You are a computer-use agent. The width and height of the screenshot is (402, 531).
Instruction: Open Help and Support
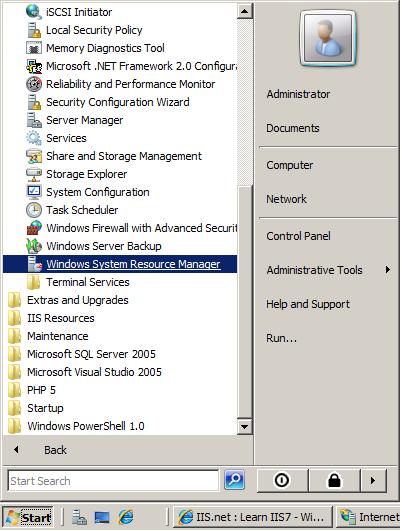(x=308, y=304)
